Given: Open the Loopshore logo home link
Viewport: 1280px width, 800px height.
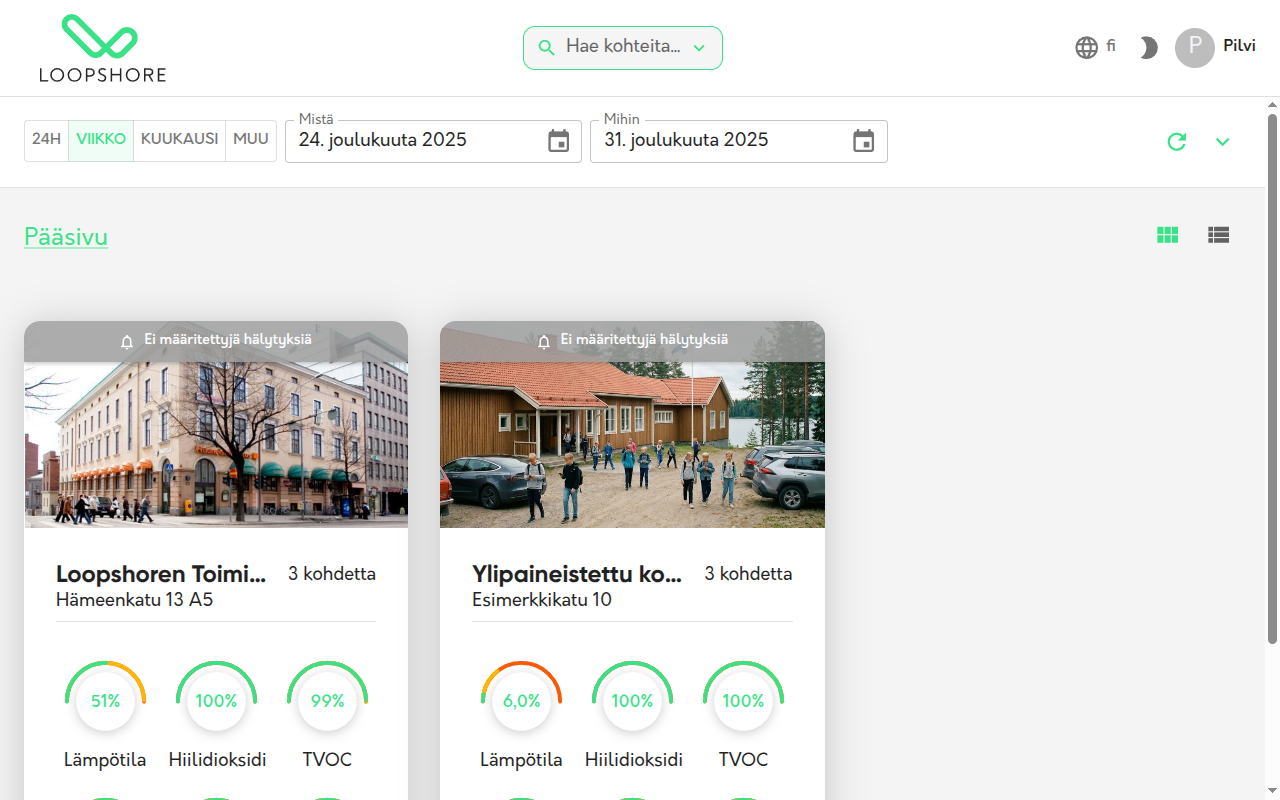Looking at the screenshot, I should (x=102, y=48).
